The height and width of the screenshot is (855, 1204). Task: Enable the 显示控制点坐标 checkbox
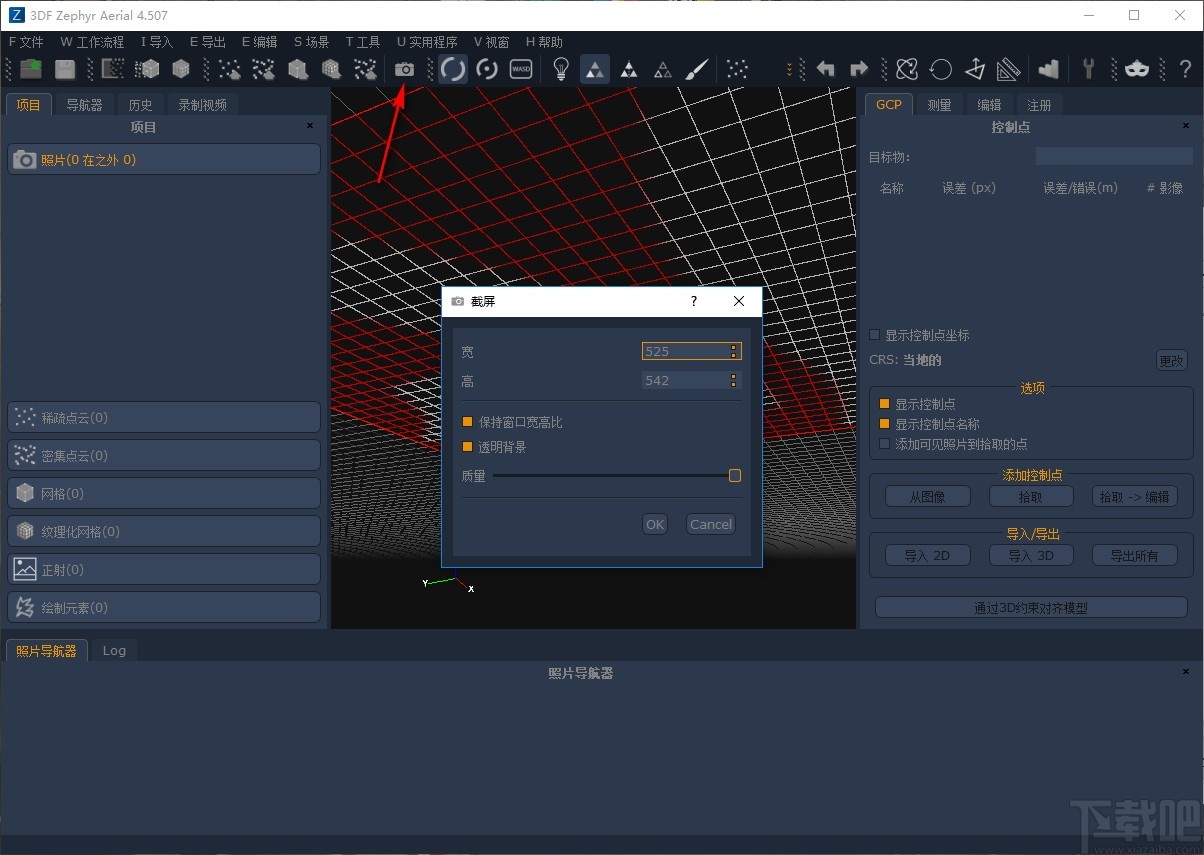pos(873,335)
